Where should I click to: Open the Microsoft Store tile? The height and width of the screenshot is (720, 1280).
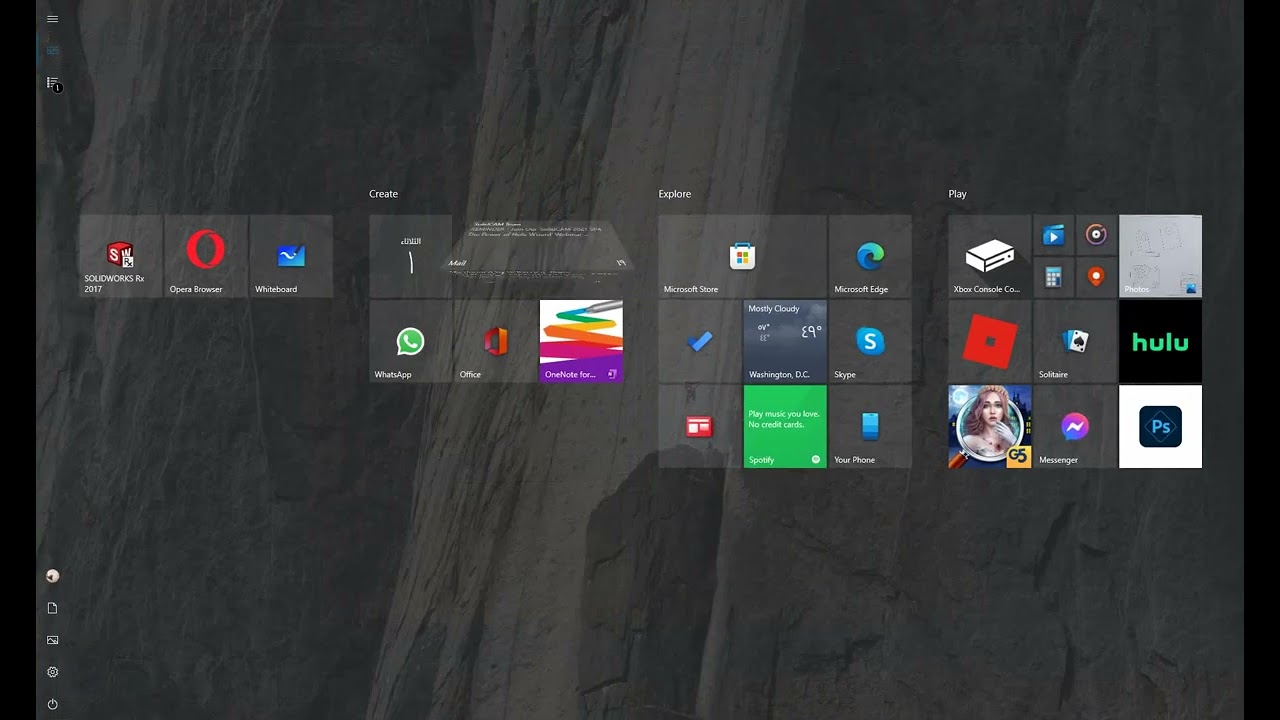[742, 256]
